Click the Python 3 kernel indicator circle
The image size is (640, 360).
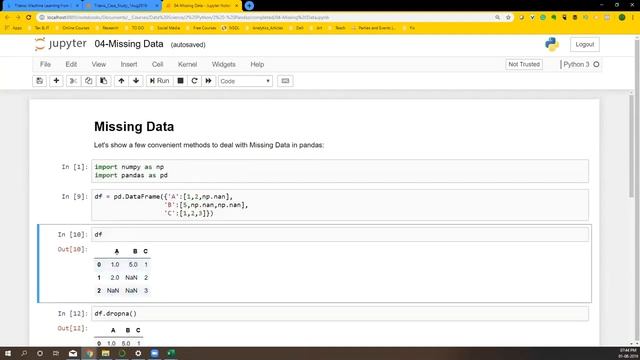pos(596,64)
